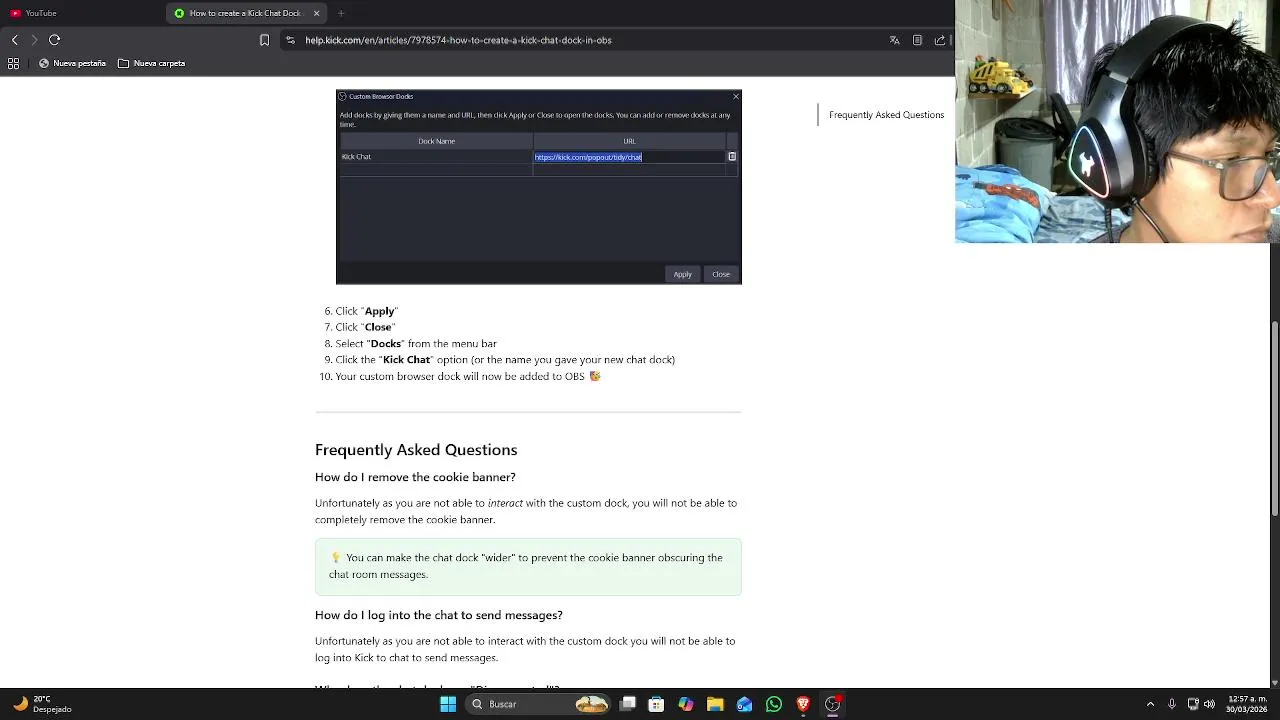
Task: Open a new browser tab
Action: [x=341, y=13]
